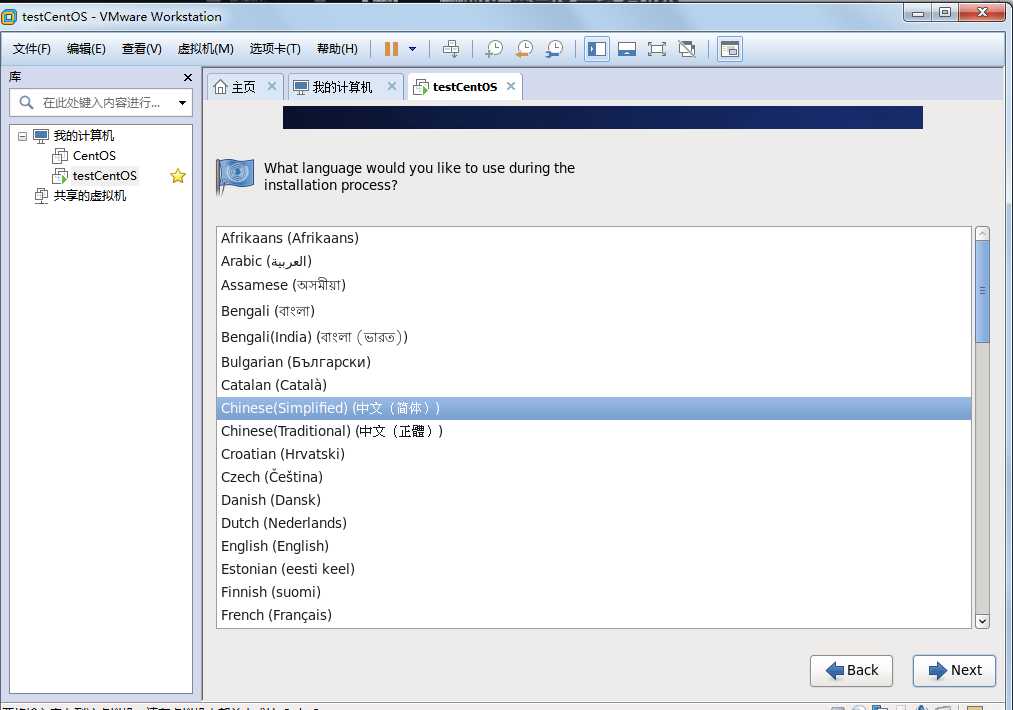1013x710 pixels.
Task: Select Estonian (eesti keel) language
Action: [x=594, y=569]
